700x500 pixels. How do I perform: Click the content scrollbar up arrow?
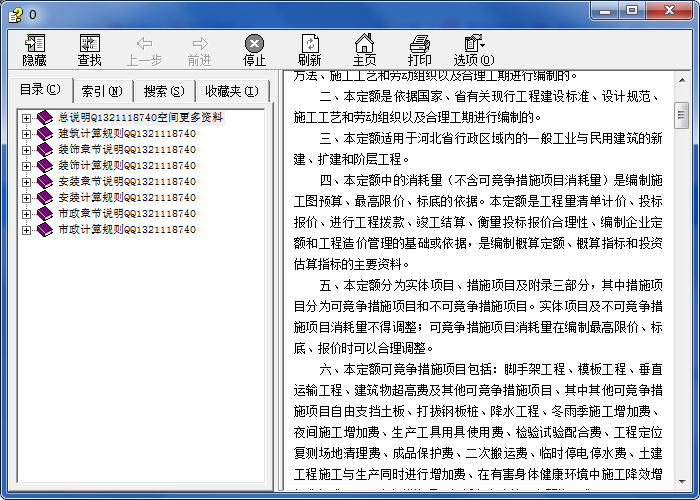(682, 80)
